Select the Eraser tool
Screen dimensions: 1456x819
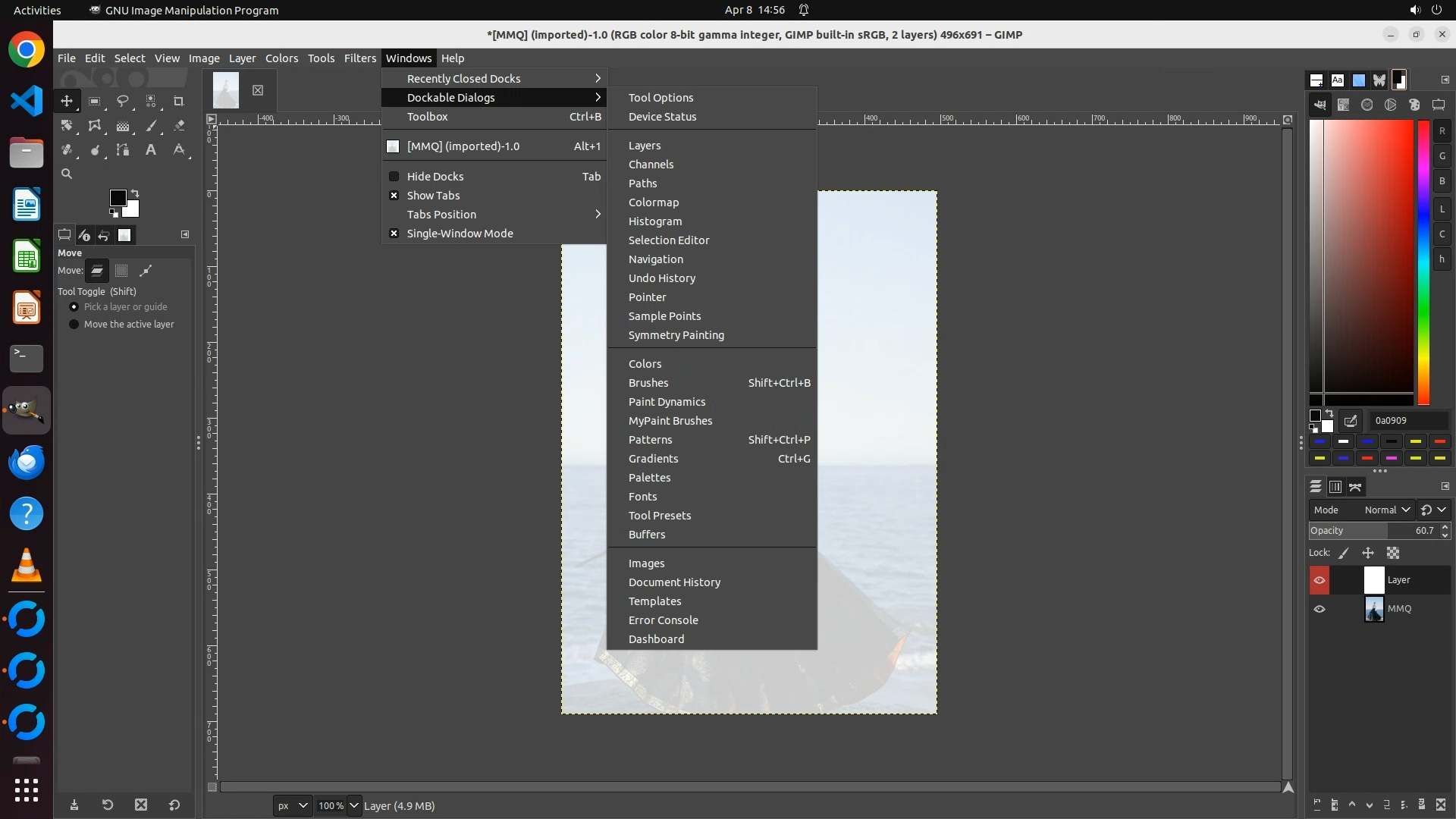(x=179, y=126)
